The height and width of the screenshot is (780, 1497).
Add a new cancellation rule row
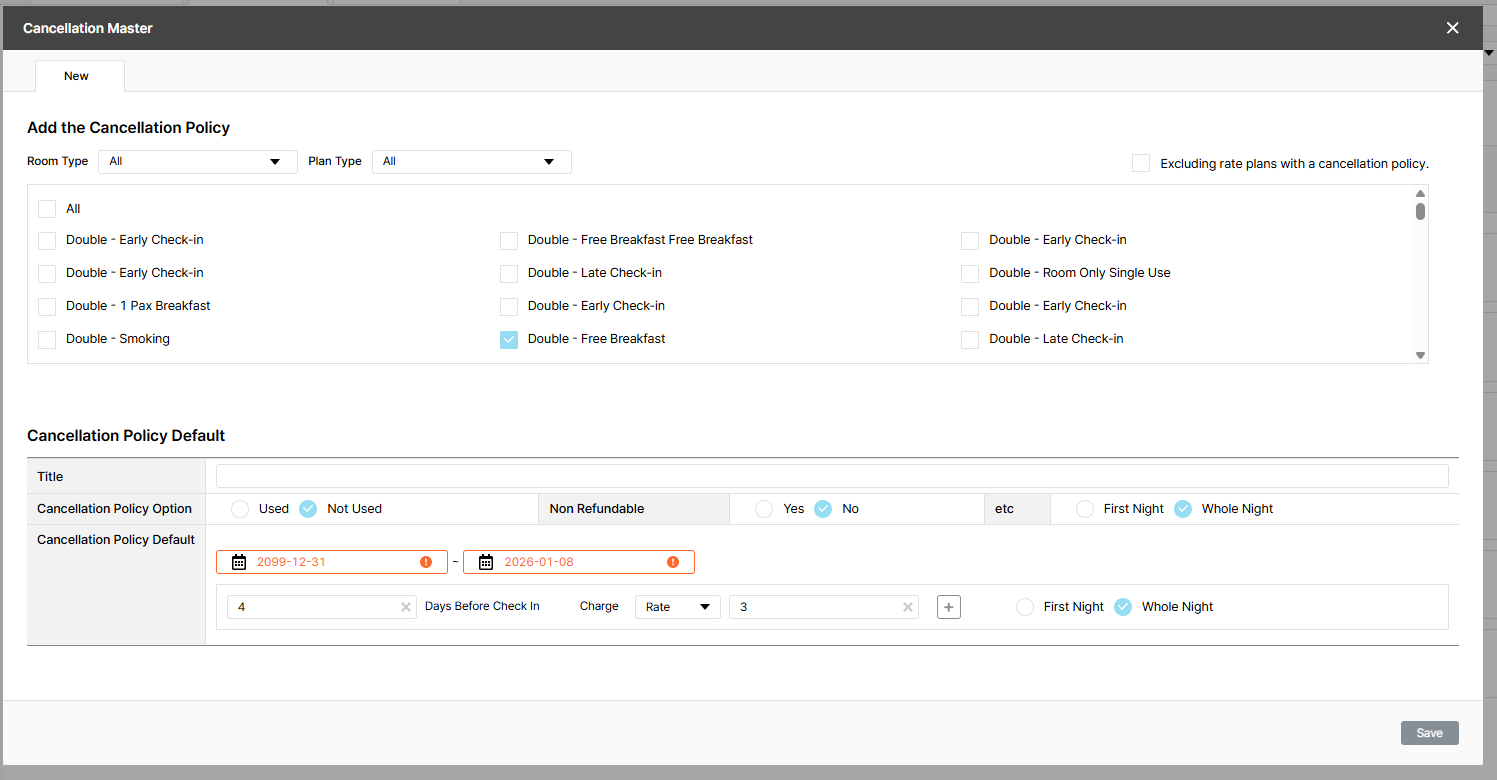click(x=949, y=607)
